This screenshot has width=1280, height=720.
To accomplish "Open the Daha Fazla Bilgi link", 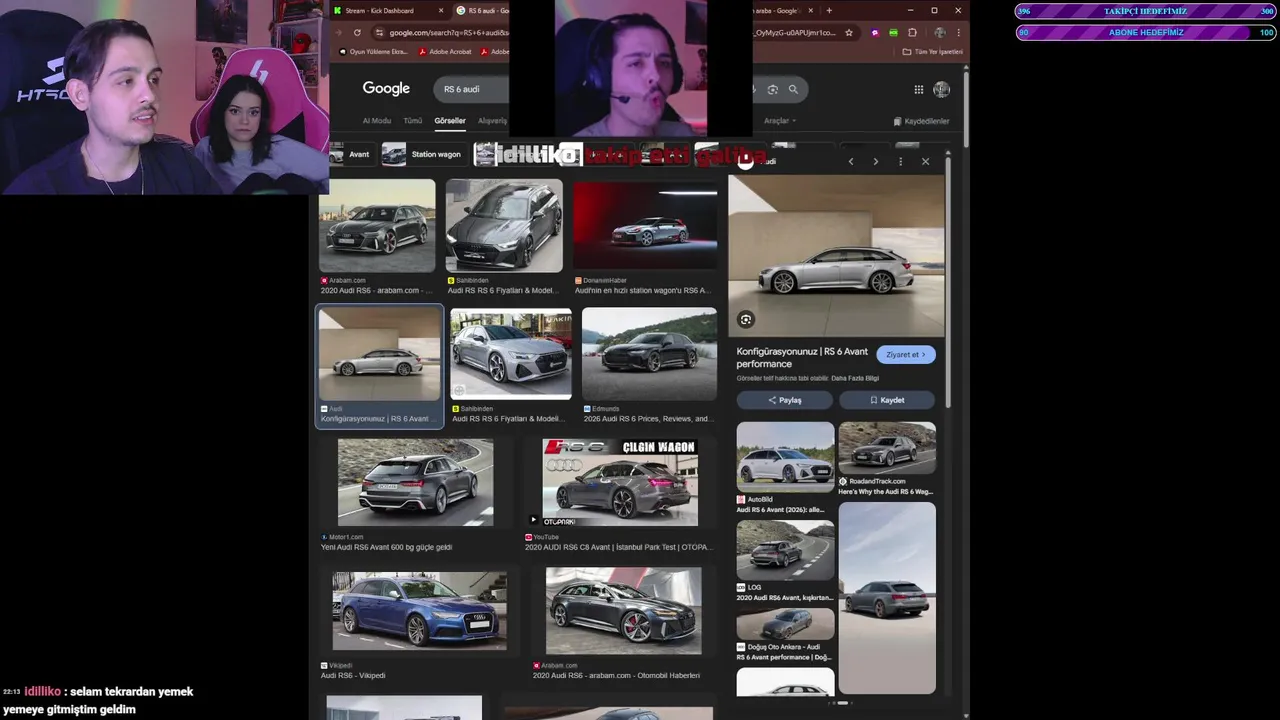I will coord(855,378).
